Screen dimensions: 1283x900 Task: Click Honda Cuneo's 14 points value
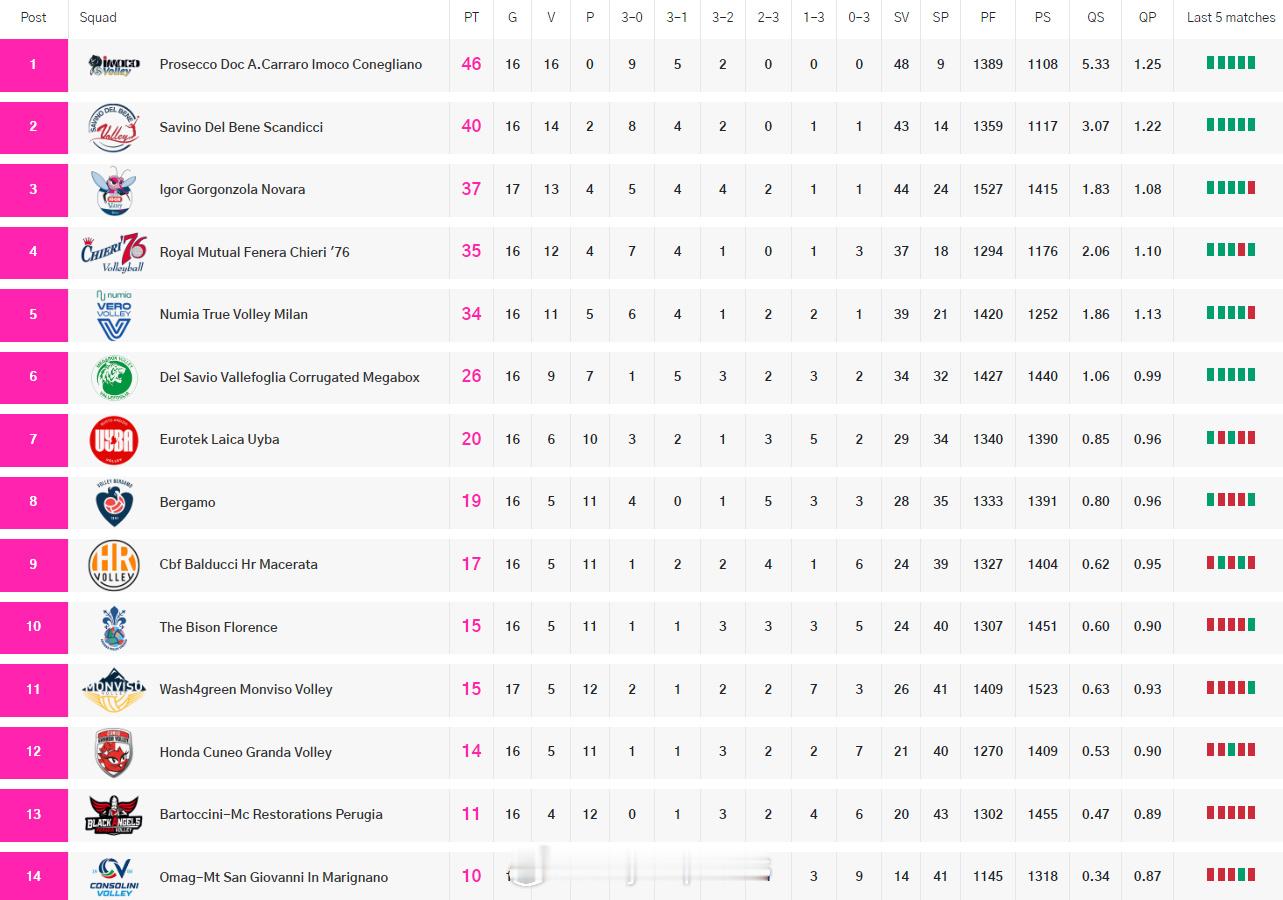pos(471,751)
